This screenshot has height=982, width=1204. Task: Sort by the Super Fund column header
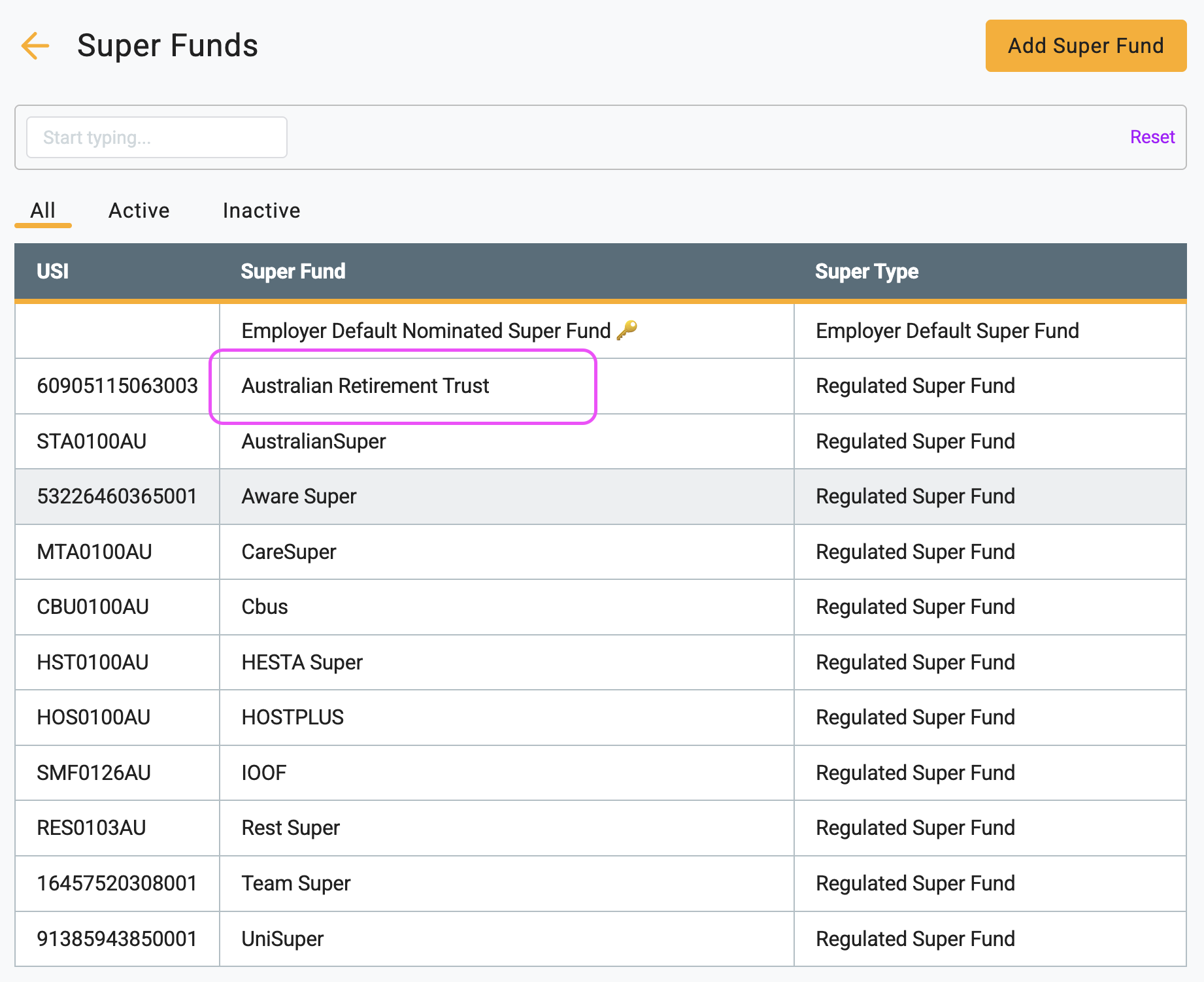293,271
